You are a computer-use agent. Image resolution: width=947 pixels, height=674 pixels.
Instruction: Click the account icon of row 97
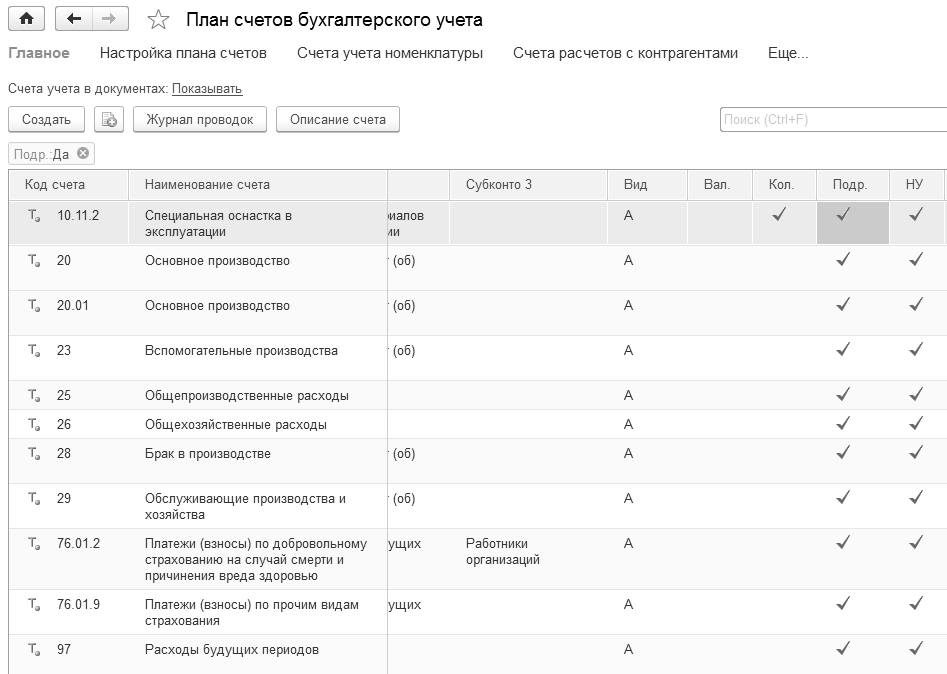pos(34,650)
